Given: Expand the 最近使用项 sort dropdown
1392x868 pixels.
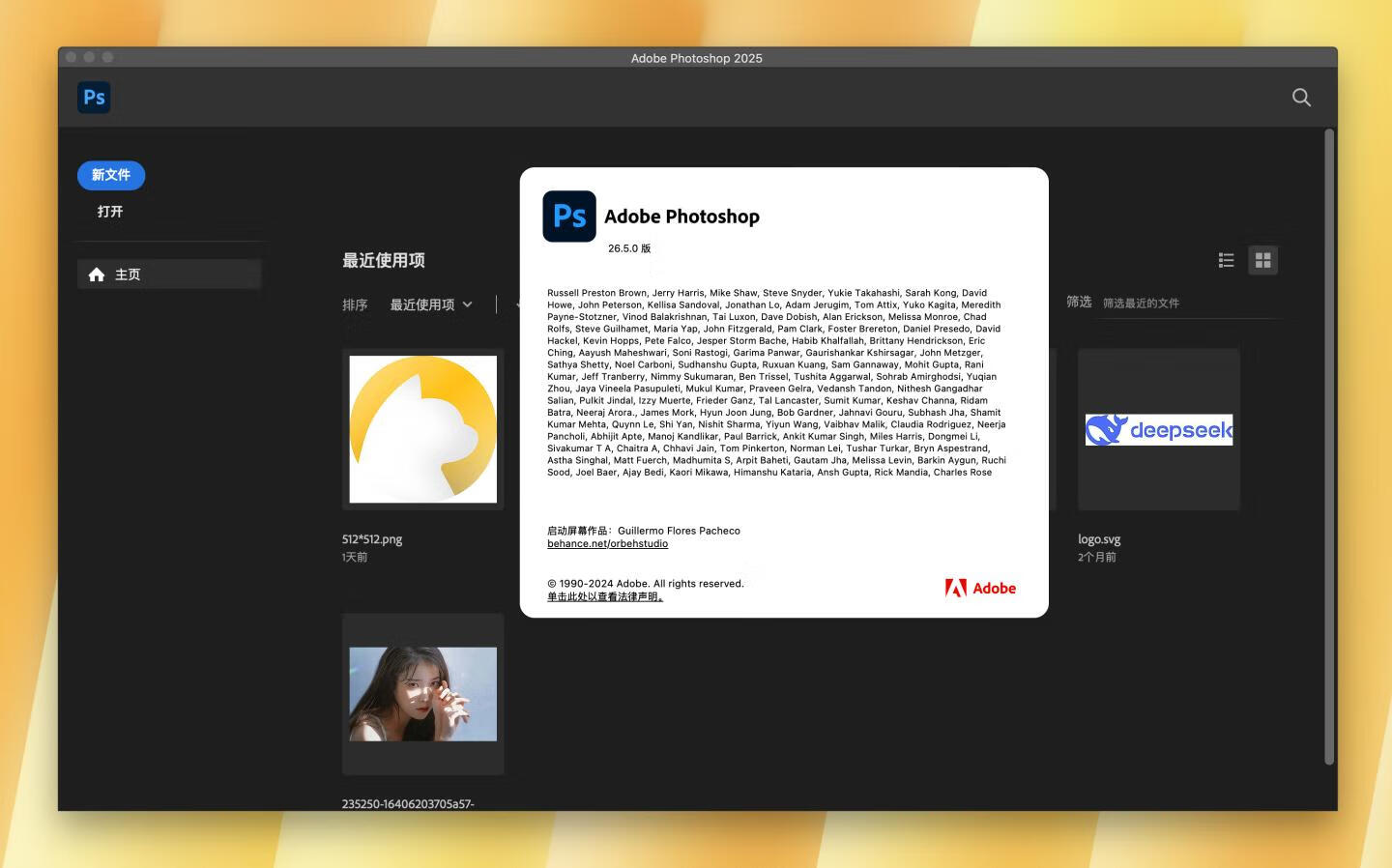Looking at the screenshot, I should click(431, 304).
